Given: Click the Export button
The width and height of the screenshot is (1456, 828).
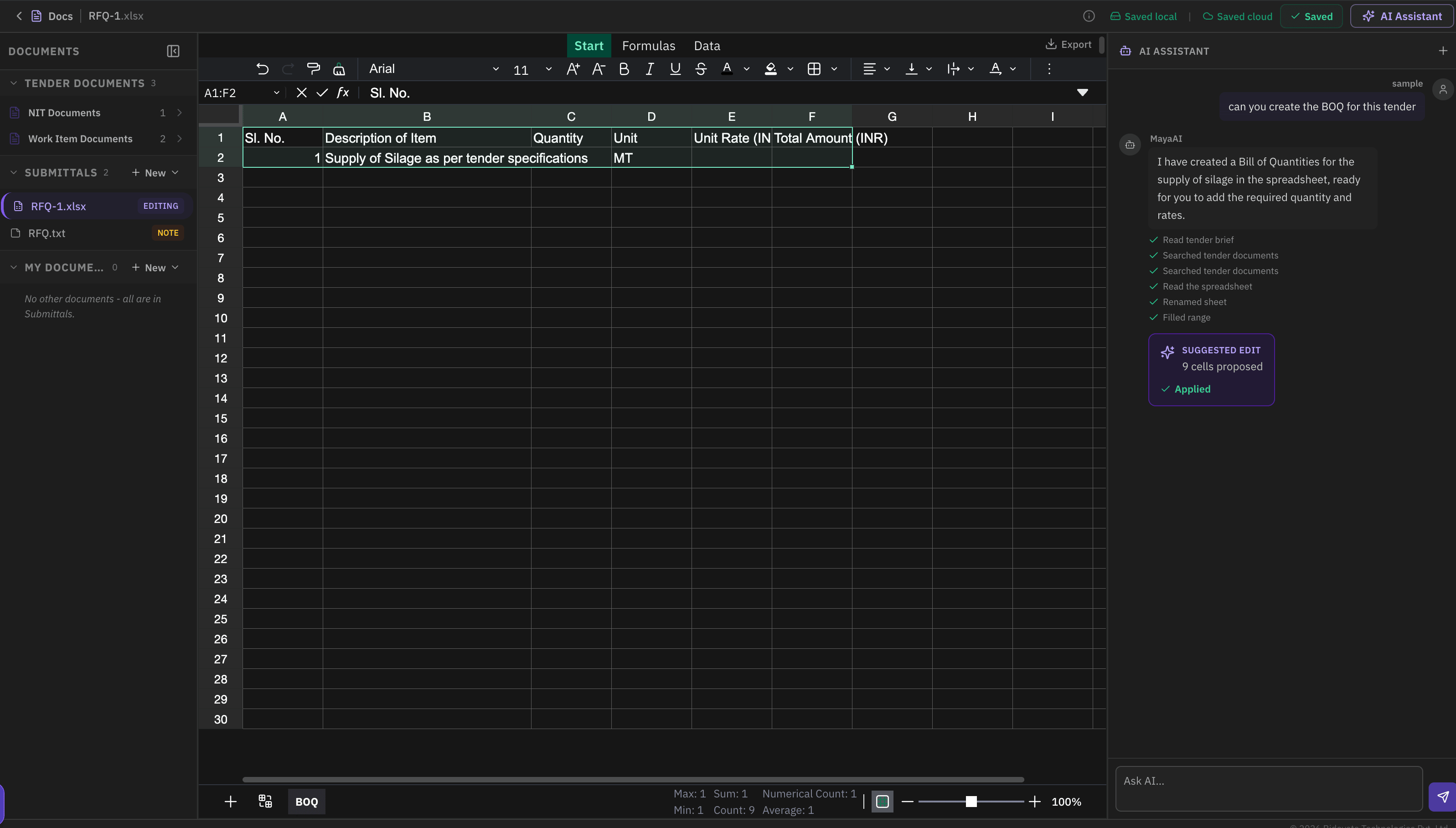Looking at the screenshot, I should coord(1068,44).
